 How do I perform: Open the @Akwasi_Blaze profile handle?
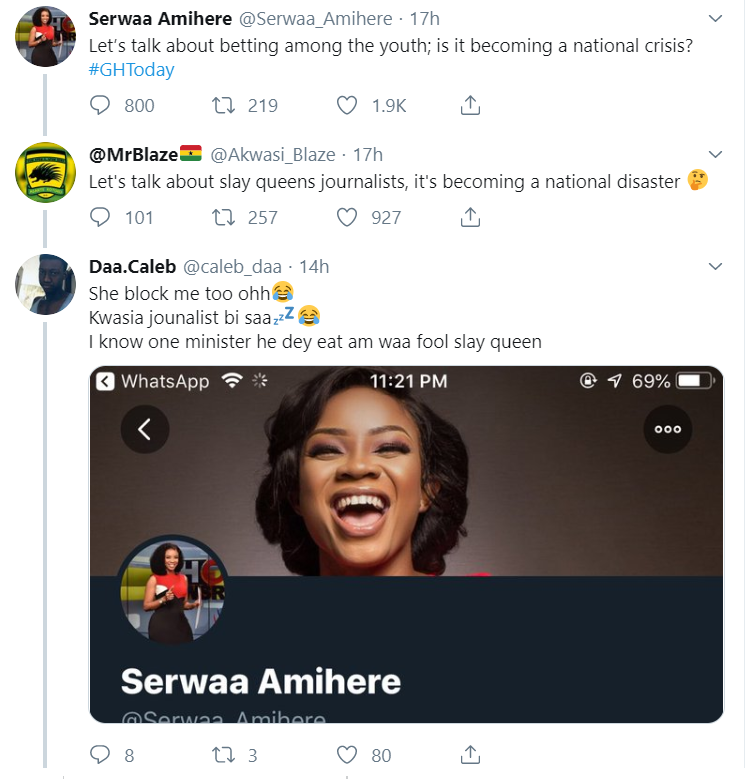(x=272, y=155)
